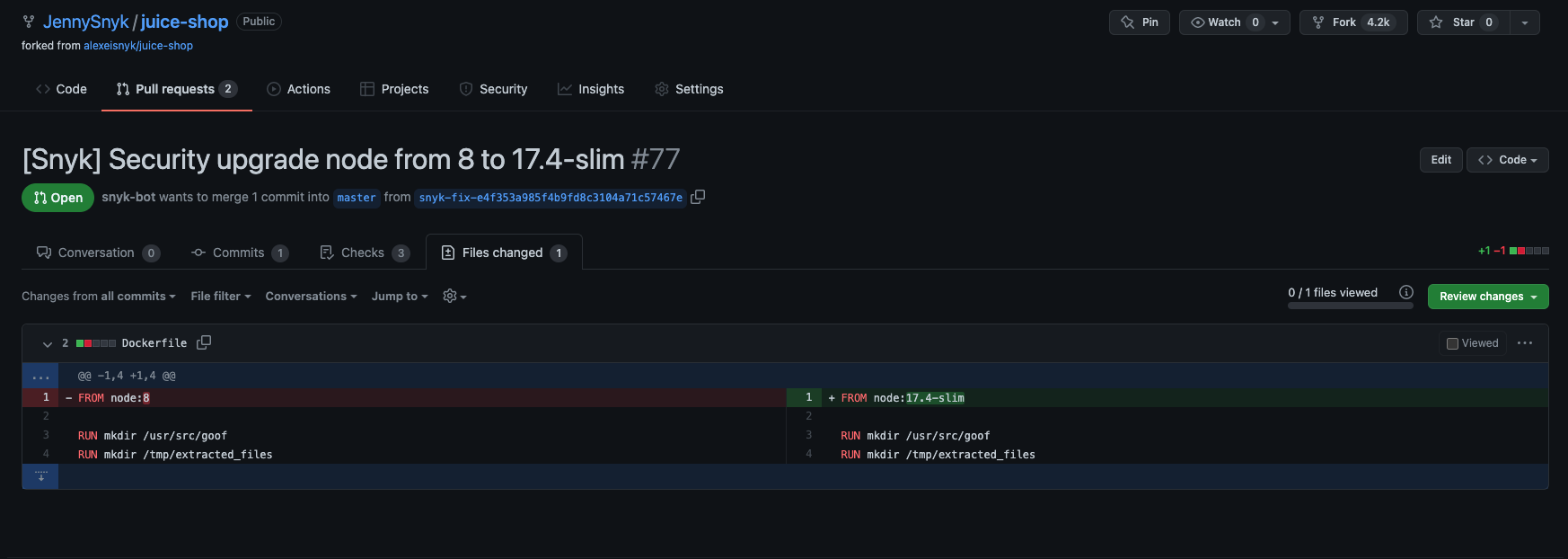Open the diff settings gear menu
The image size is (1568, 559).
(x=454, y=296)
